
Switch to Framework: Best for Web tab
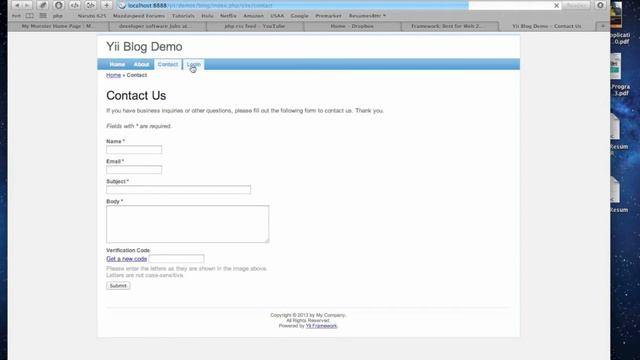[x=450, y=26]
